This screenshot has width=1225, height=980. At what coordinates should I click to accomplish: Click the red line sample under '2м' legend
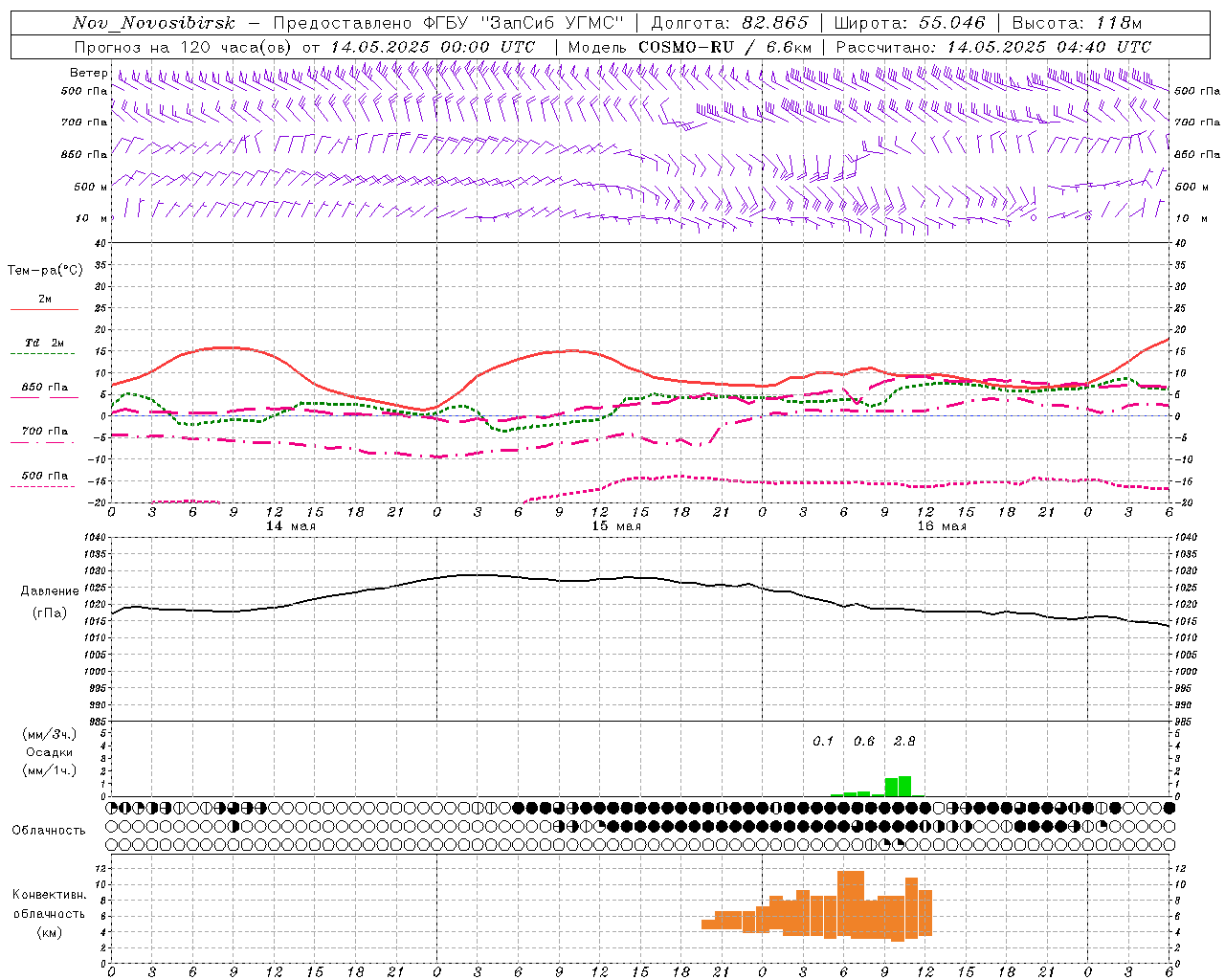pyautogui.click(x=44, y=309)
